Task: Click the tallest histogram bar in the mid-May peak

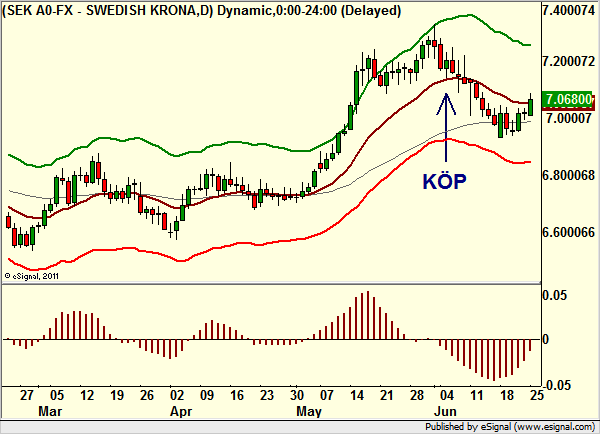Action: pyautogui.click(x=368, y=315)
